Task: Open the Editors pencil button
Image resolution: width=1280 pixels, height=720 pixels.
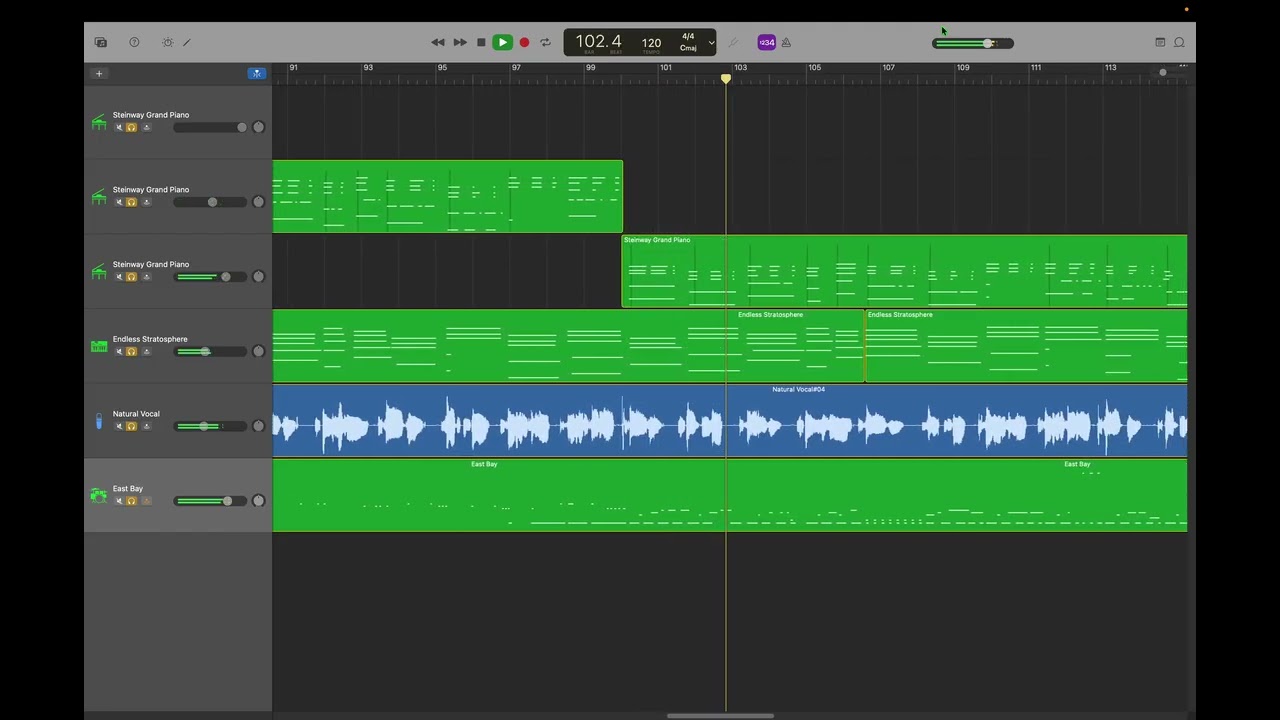Action: pos(186,42)
